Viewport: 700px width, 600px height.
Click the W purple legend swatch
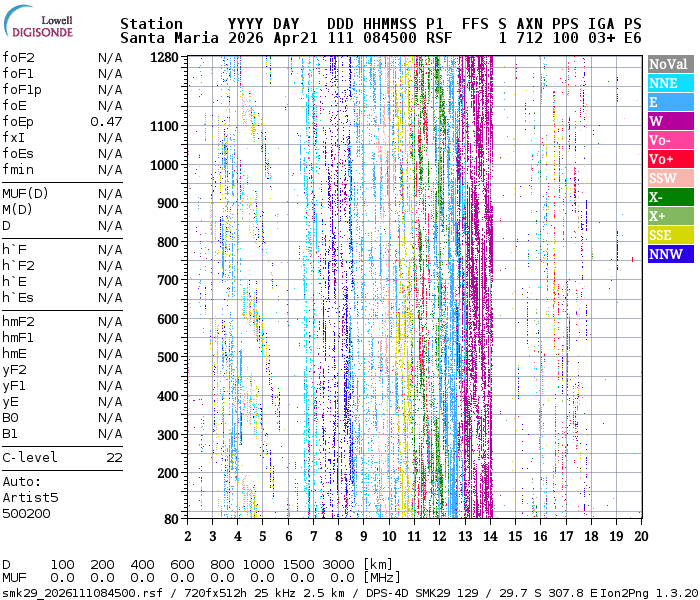(671, 121)
